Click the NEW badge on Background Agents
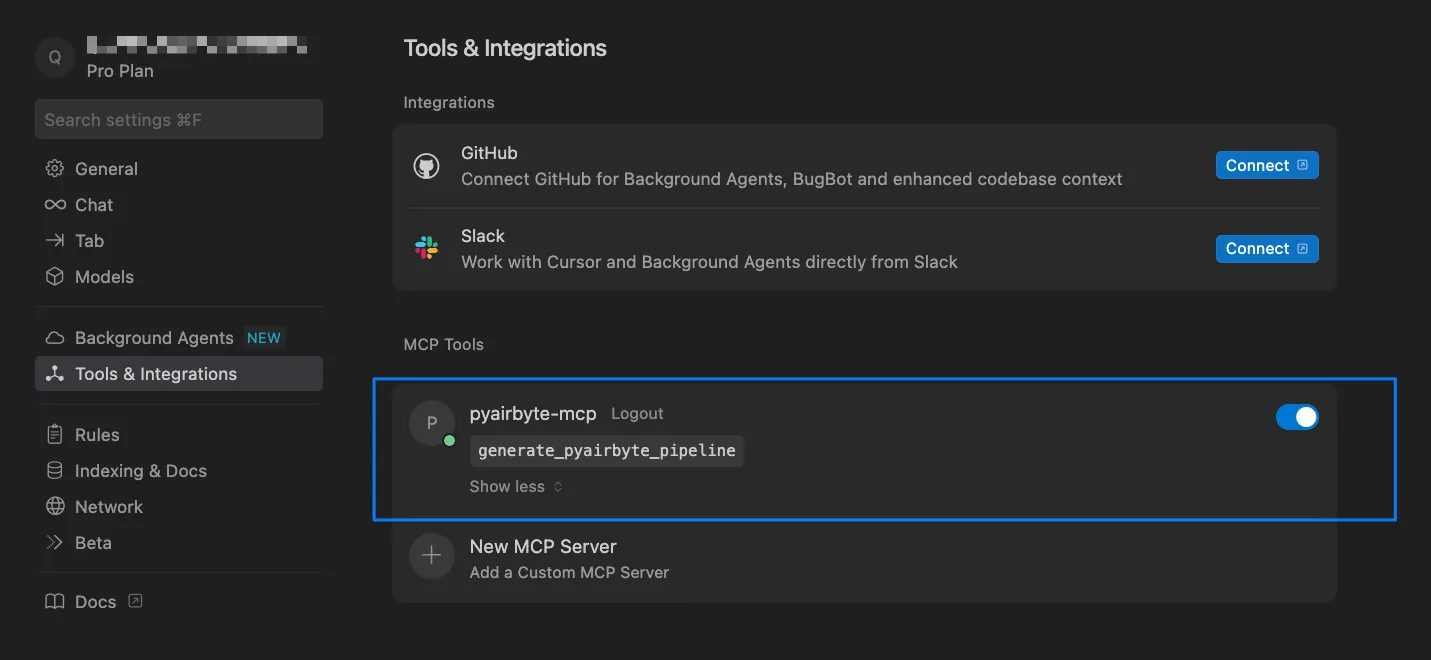The image size is (1431, 660). pyautogui.click(x=264, y=338)
